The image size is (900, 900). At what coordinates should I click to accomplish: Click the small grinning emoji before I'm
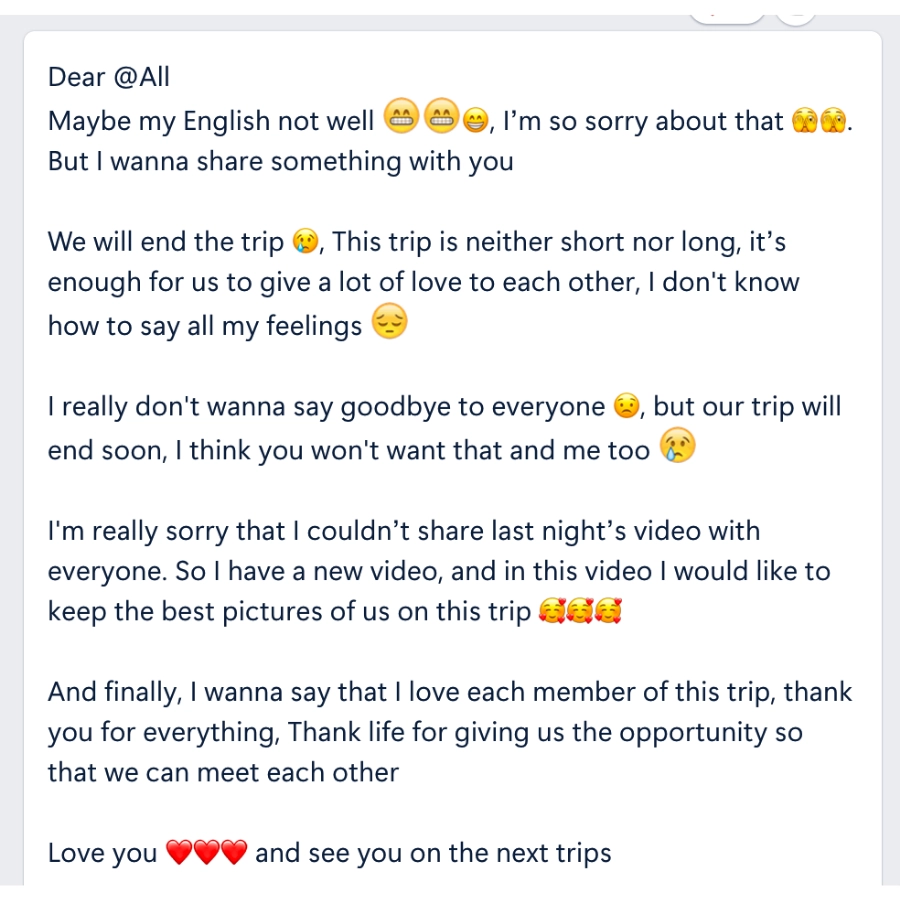[x=475, y=121]
